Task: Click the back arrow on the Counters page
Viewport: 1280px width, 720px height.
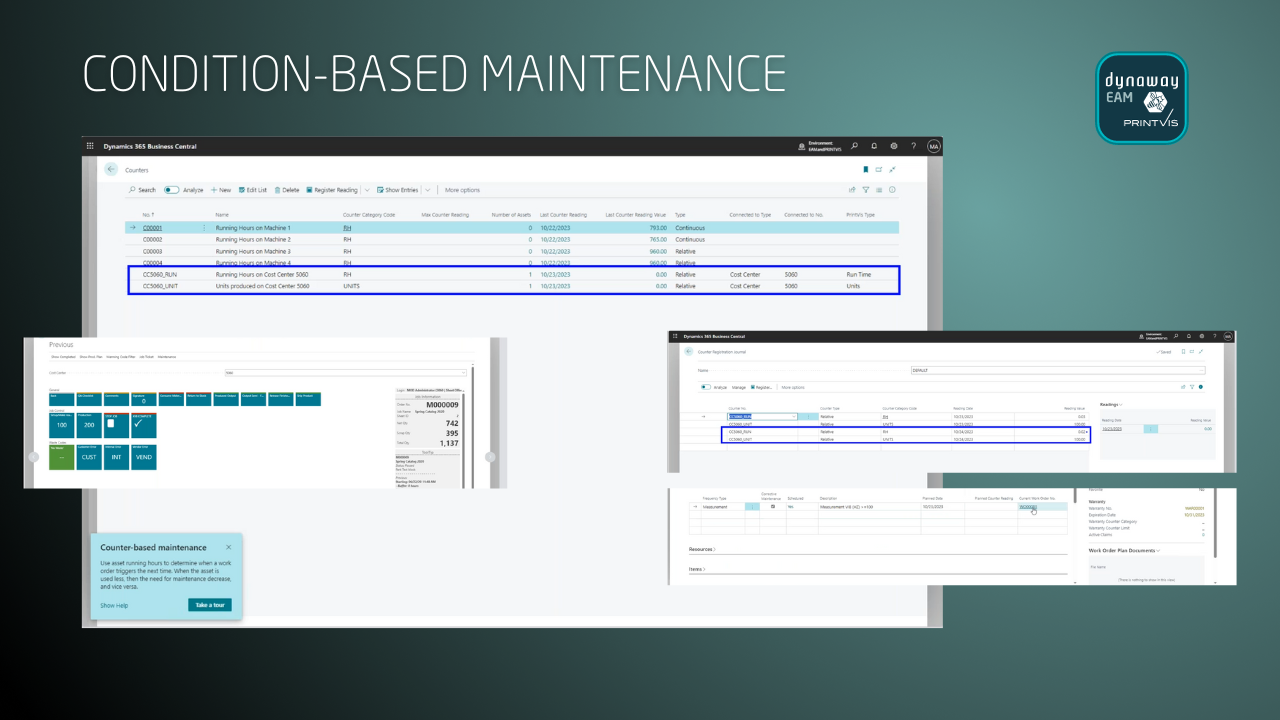Action: point(111,170)
